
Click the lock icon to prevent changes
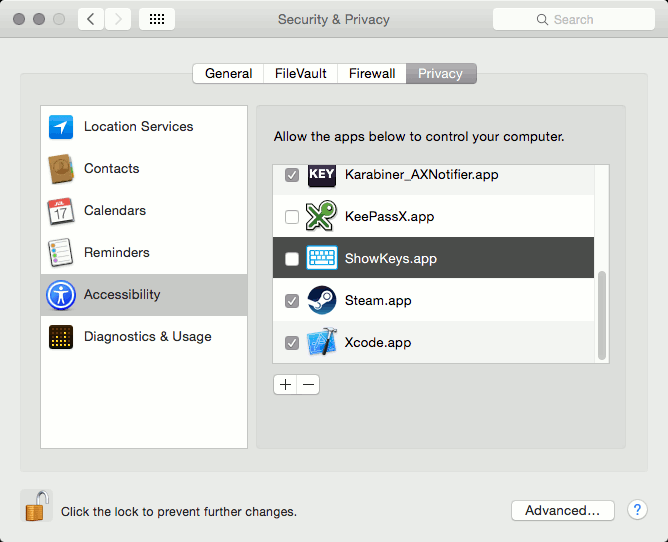35,506
